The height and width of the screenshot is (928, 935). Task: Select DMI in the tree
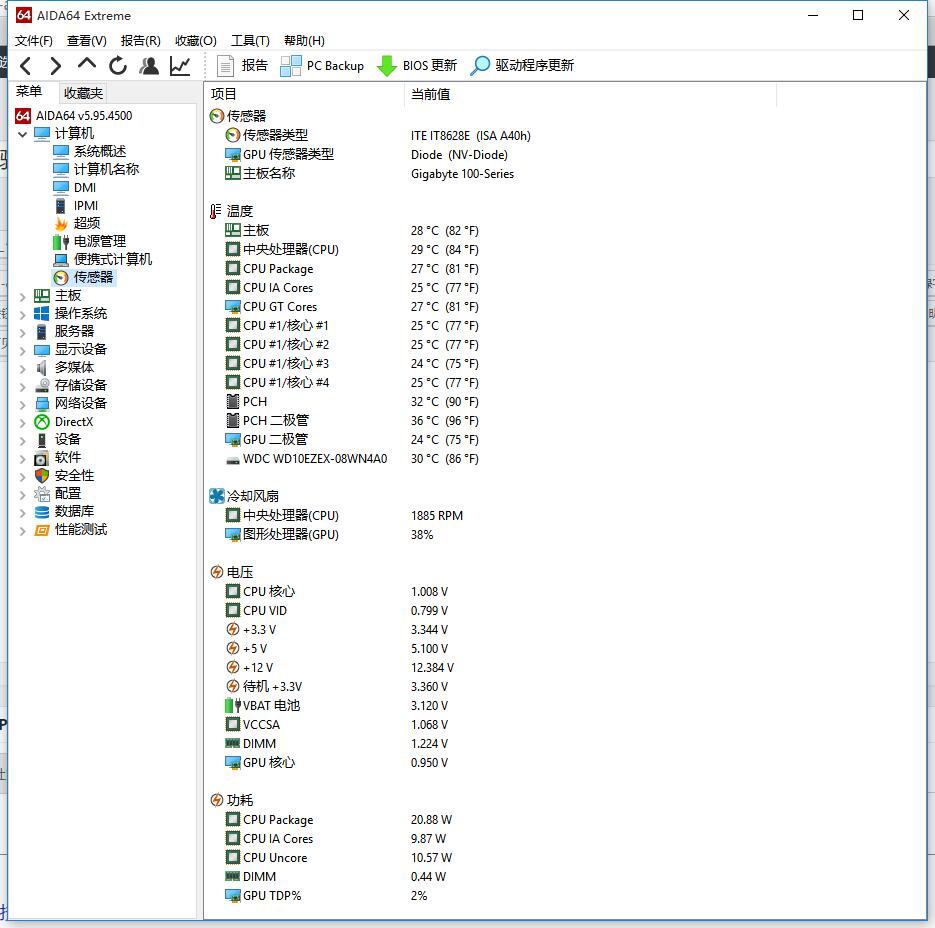point(75,187)
